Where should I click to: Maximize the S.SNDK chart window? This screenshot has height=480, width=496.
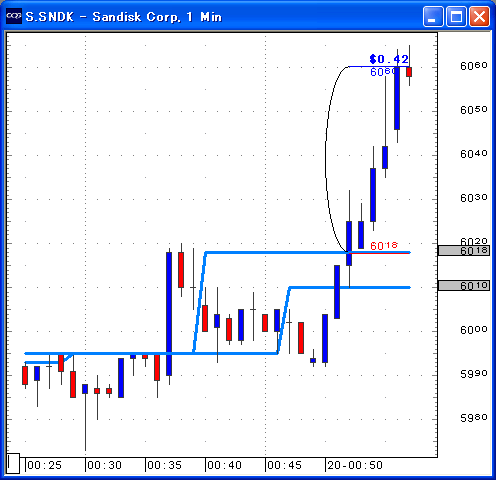(456, 16)
